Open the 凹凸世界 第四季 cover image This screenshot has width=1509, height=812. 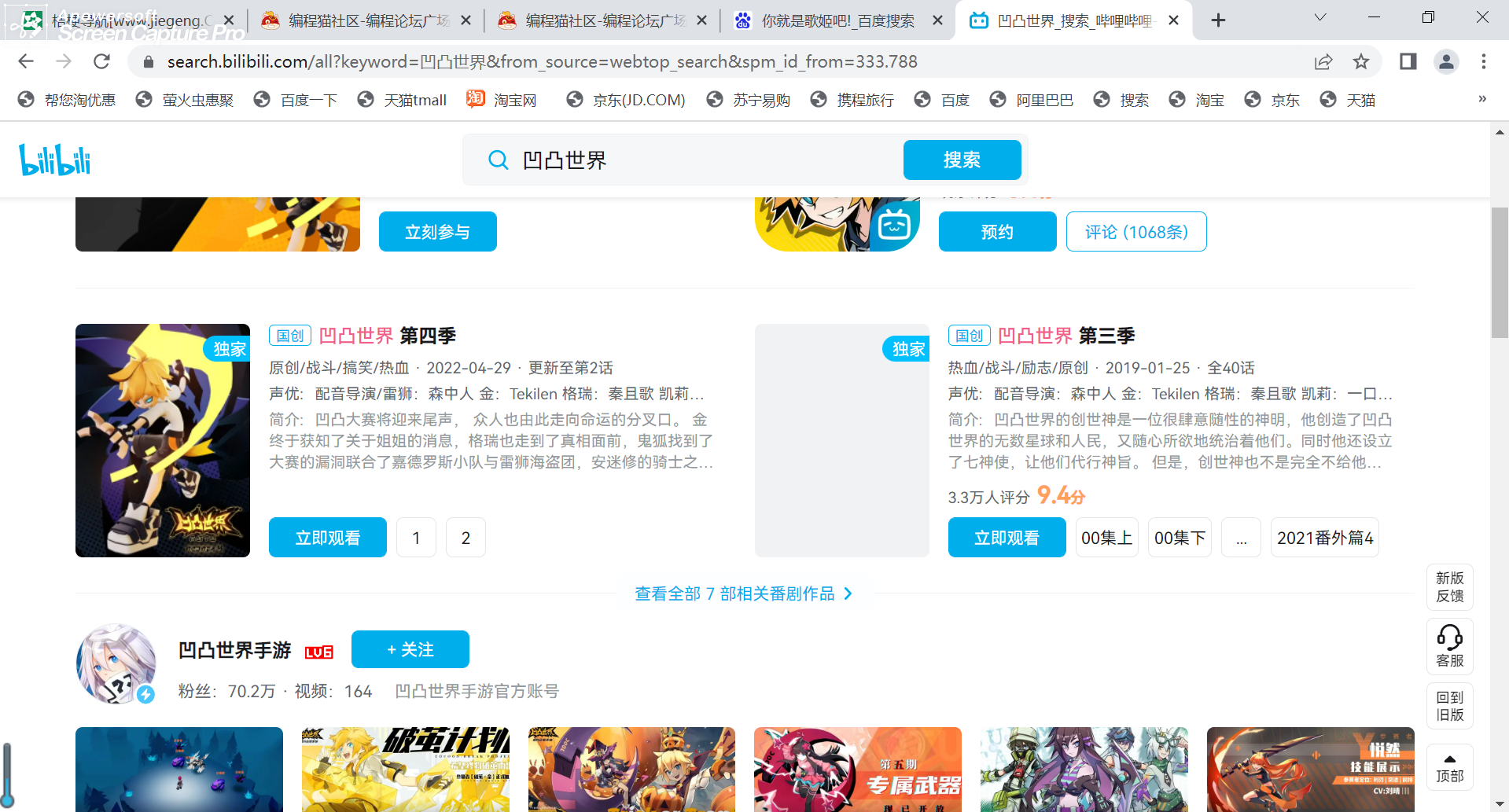pos(163,440)
